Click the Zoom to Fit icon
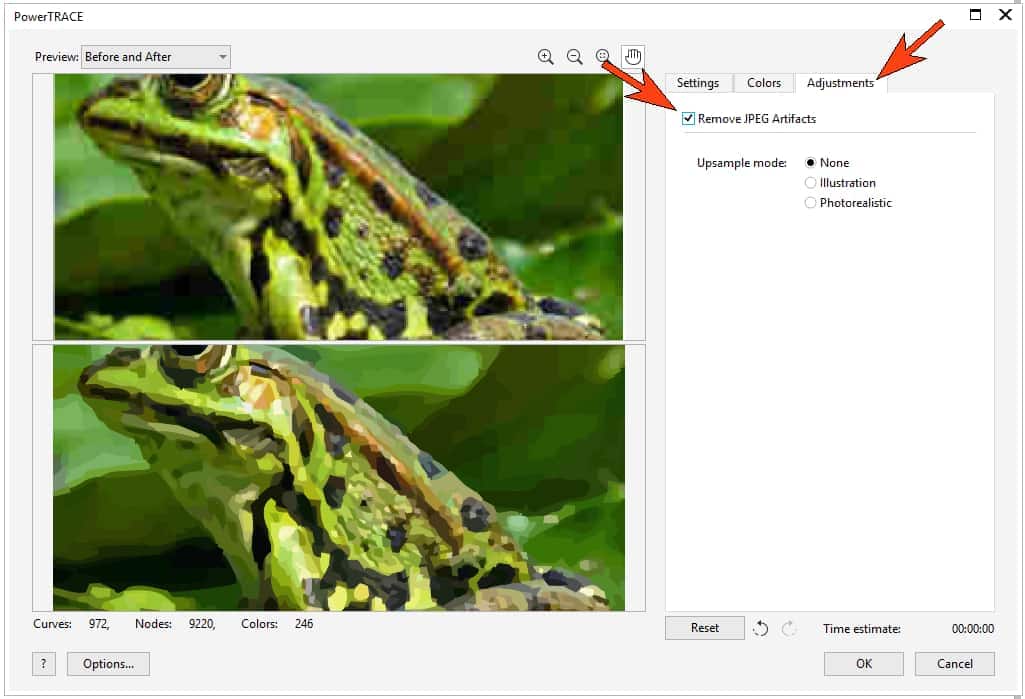1025x699 pixels. (604, 57)
